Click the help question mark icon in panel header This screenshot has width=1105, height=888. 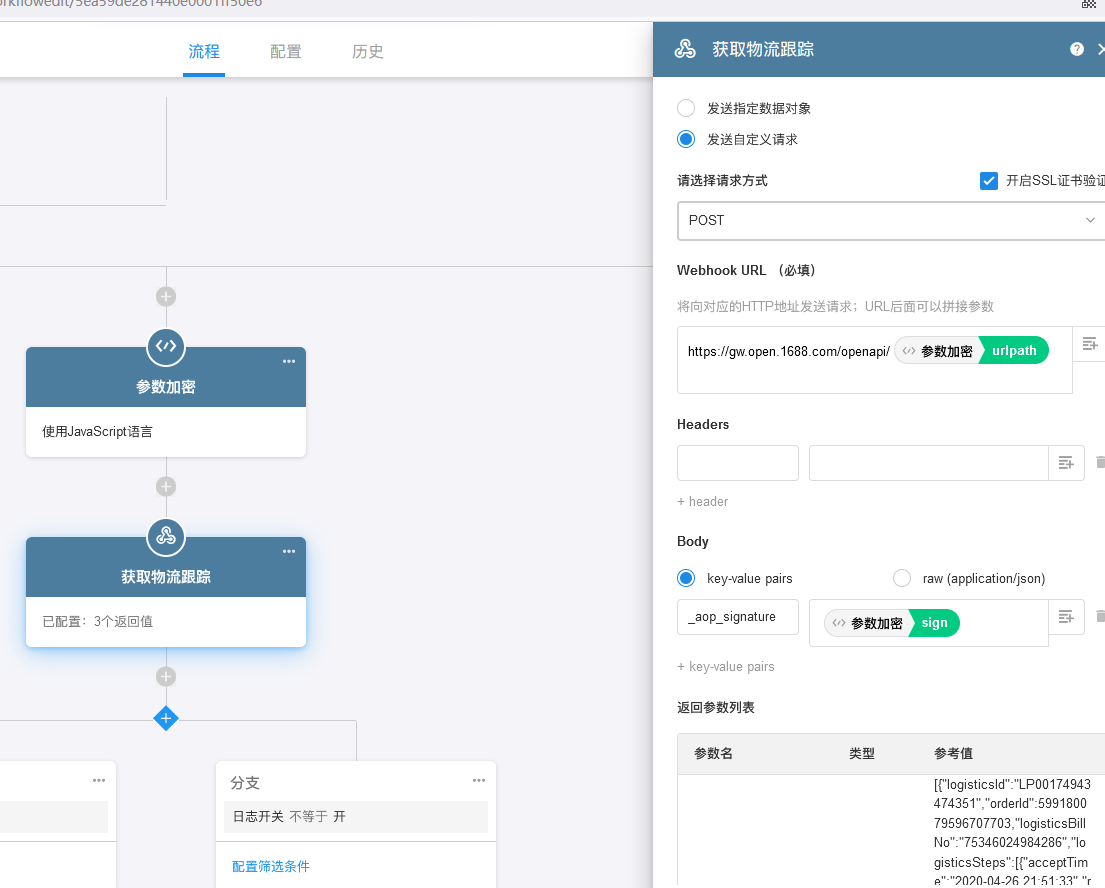tap(1077, 49)
